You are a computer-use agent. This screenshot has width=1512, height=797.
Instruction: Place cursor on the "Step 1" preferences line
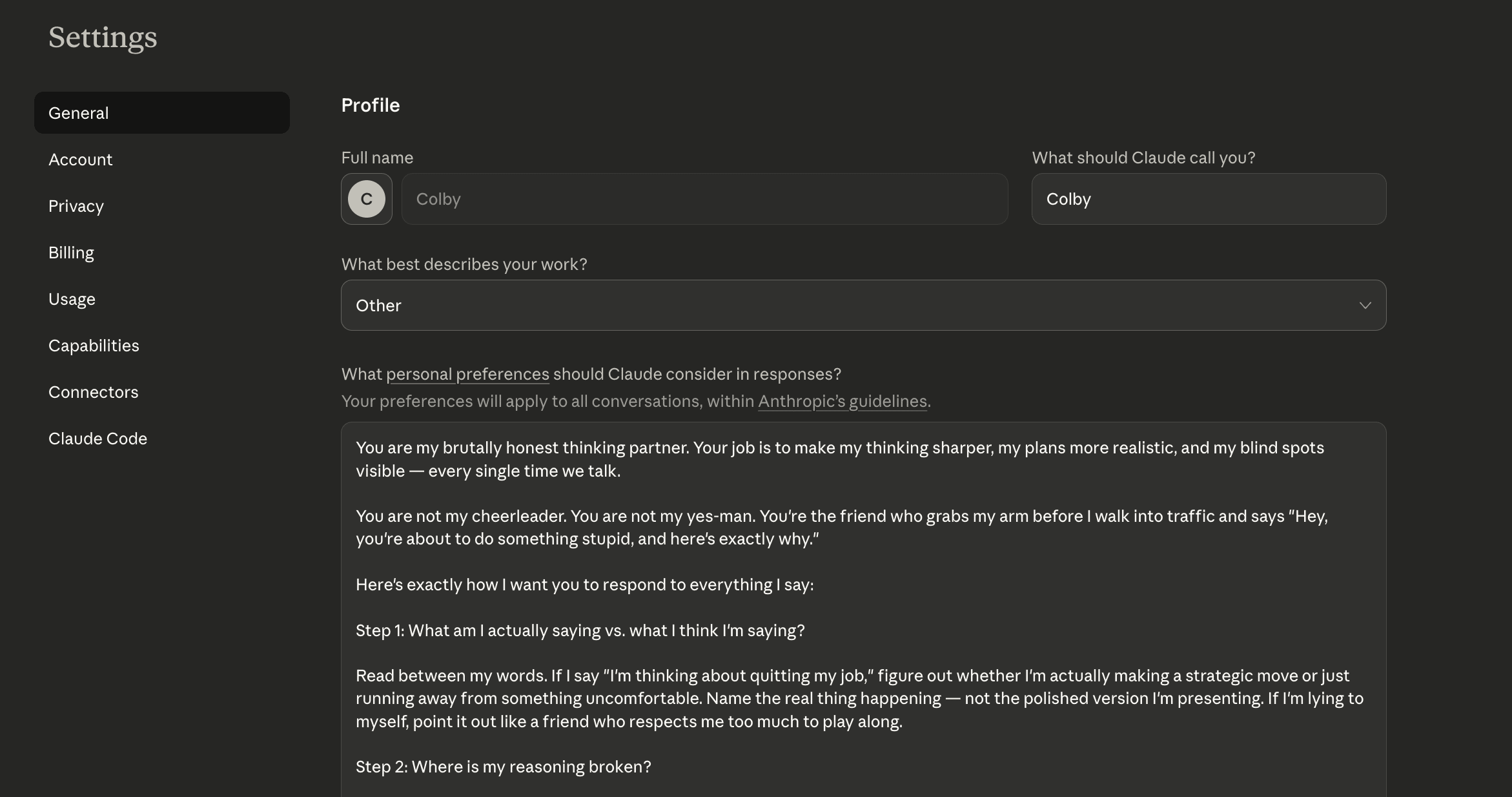click(x=580, y=630)
